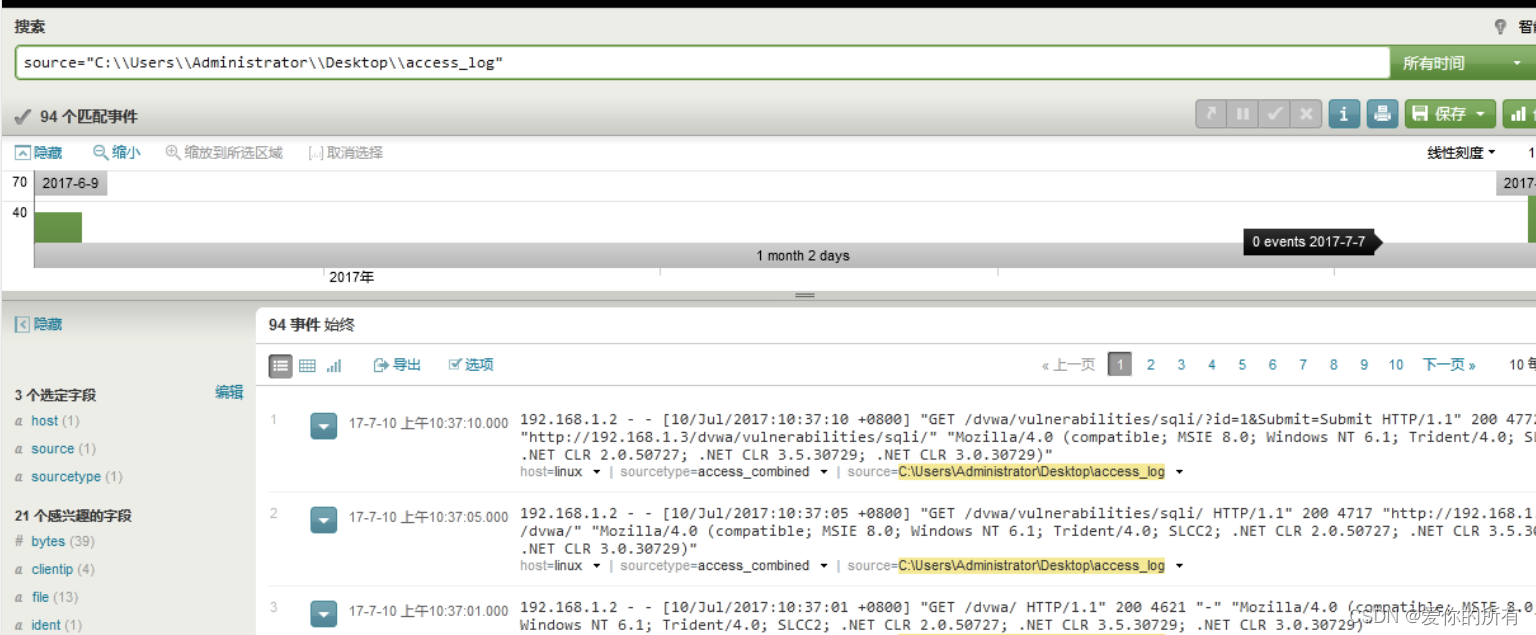Open the 所有时间 time range dropdown
1536x635 pixels.
click(1458, 62)
